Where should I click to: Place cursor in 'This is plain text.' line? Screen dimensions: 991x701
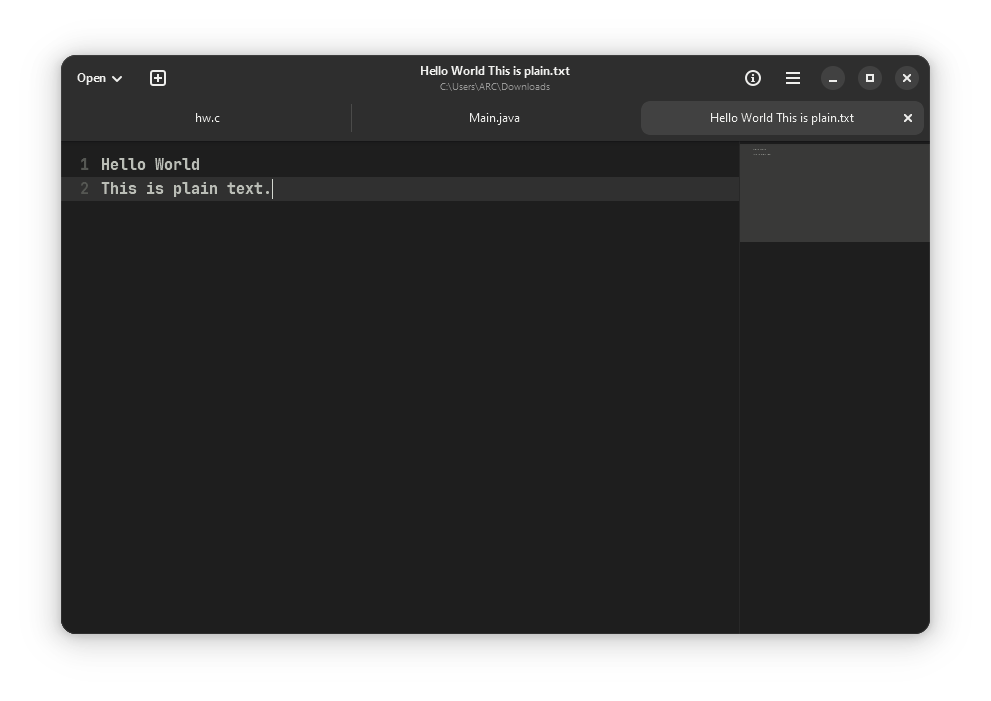(x=186, y=189)
